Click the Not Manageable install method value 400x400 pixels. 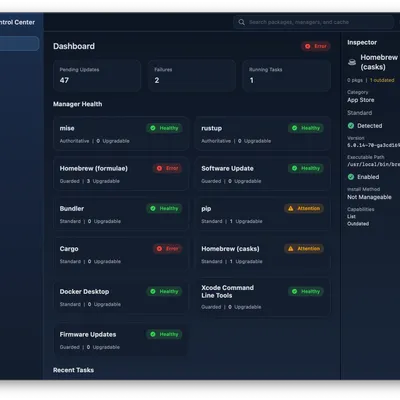coord(369,197)
